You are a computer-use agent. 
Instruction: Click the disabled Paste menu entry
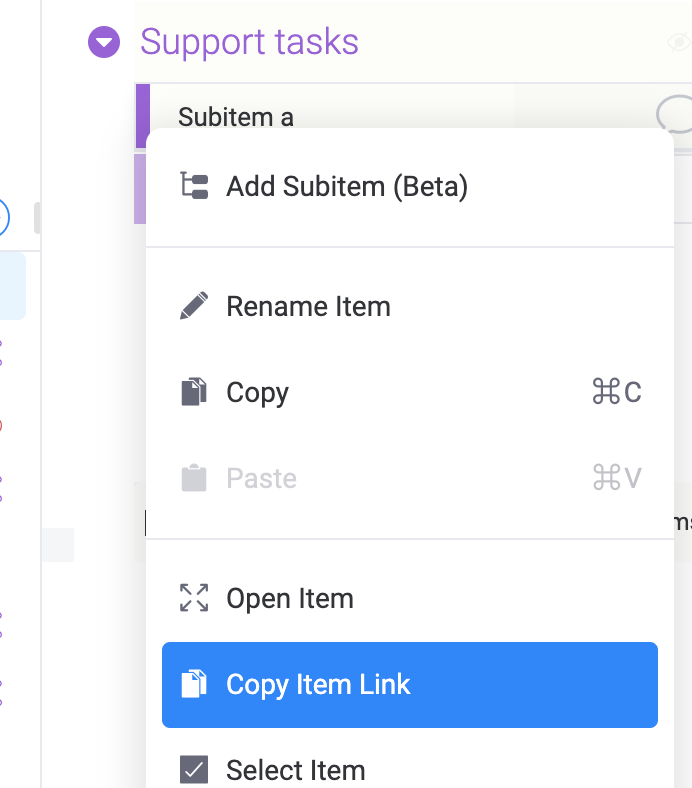click(261, 478)
